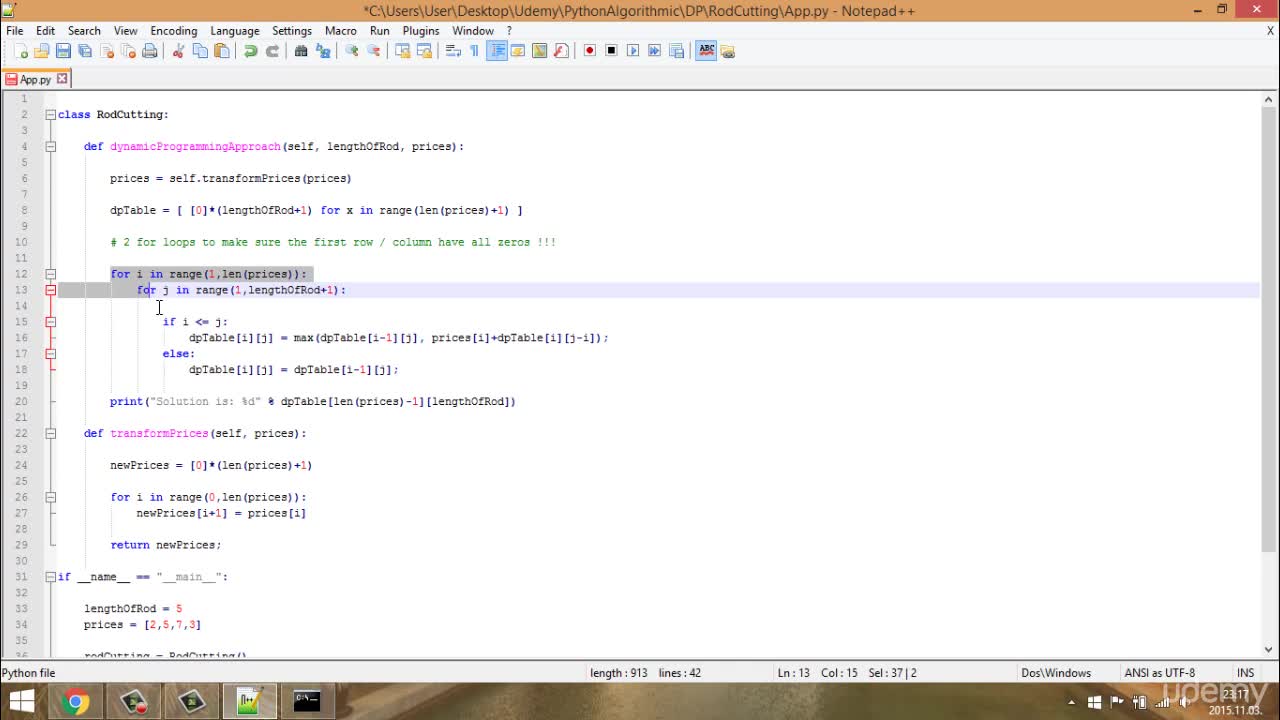
Task: Open the user-defined language dialog icon
Action: click(x=518, y=51)
